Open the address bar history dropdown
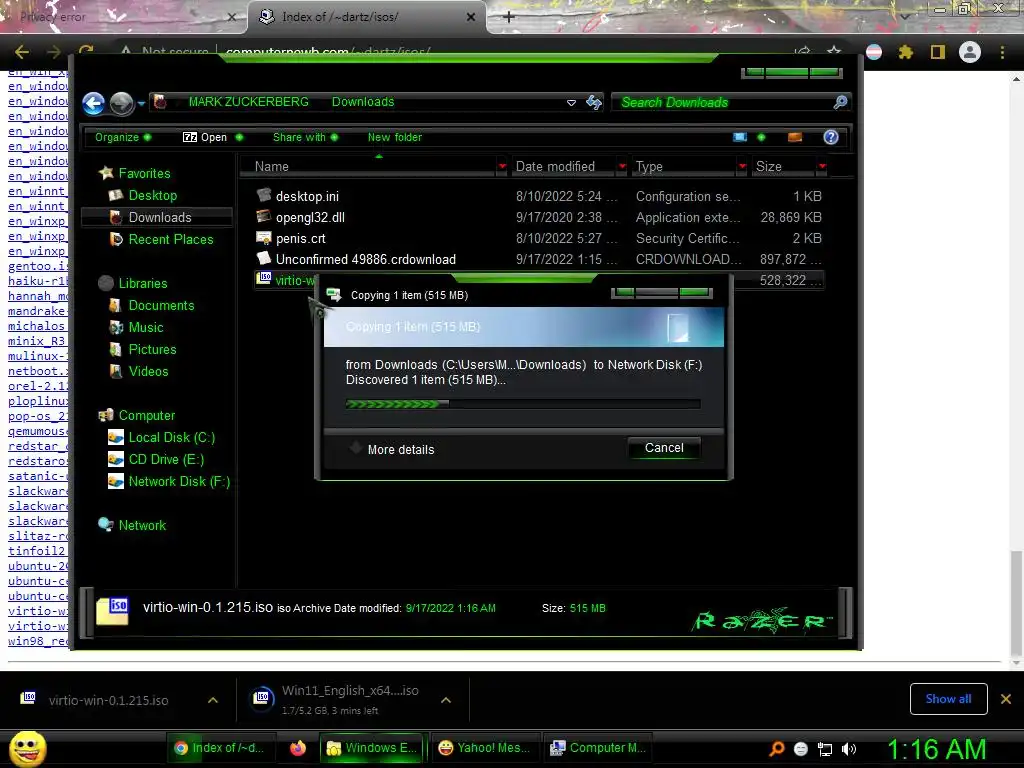This screenshot has height=768, width=1024. coord(571,103)
